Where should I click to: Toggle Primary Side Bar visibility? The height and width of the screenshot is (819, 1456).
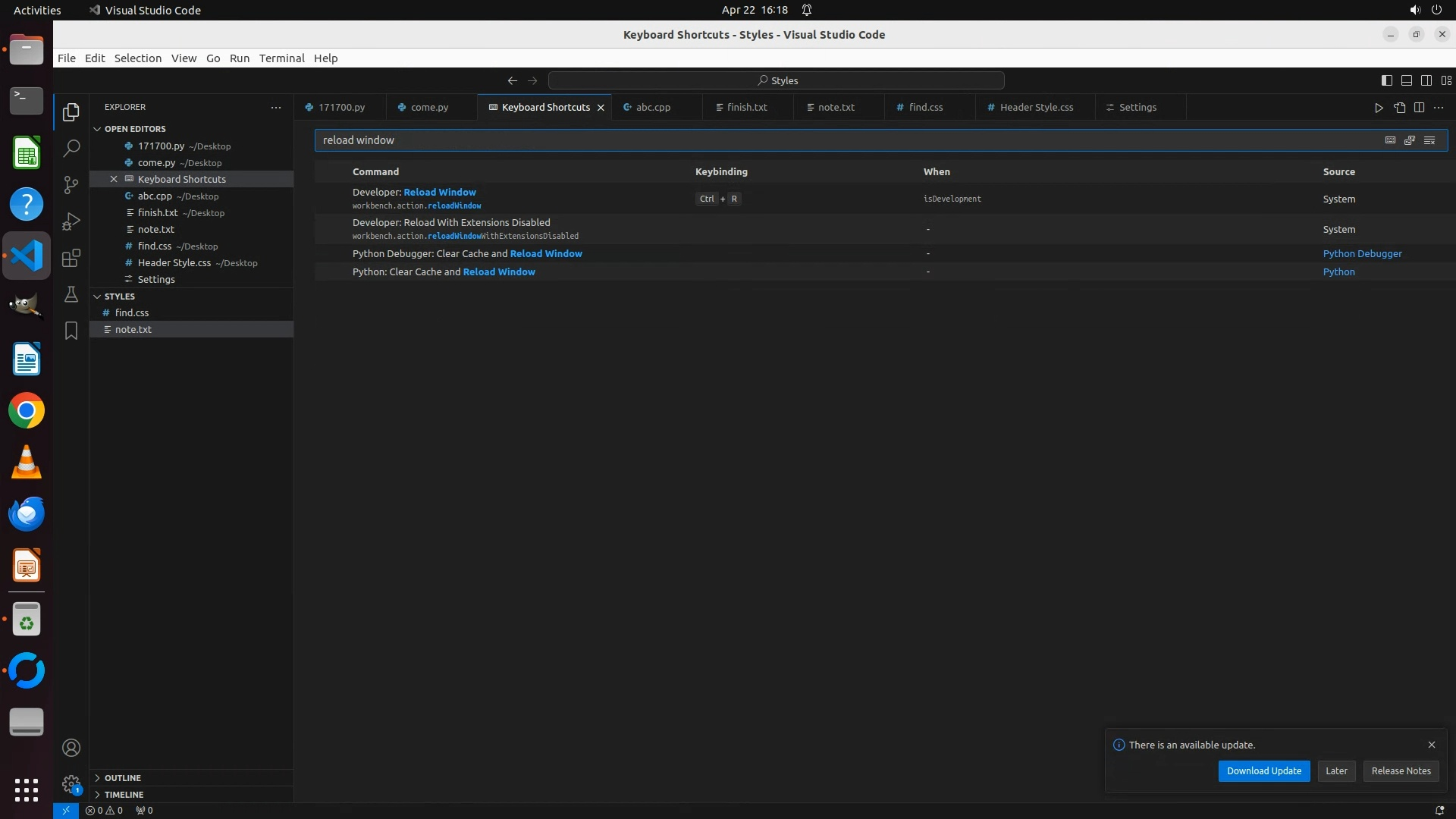(x=1386, y=80)
